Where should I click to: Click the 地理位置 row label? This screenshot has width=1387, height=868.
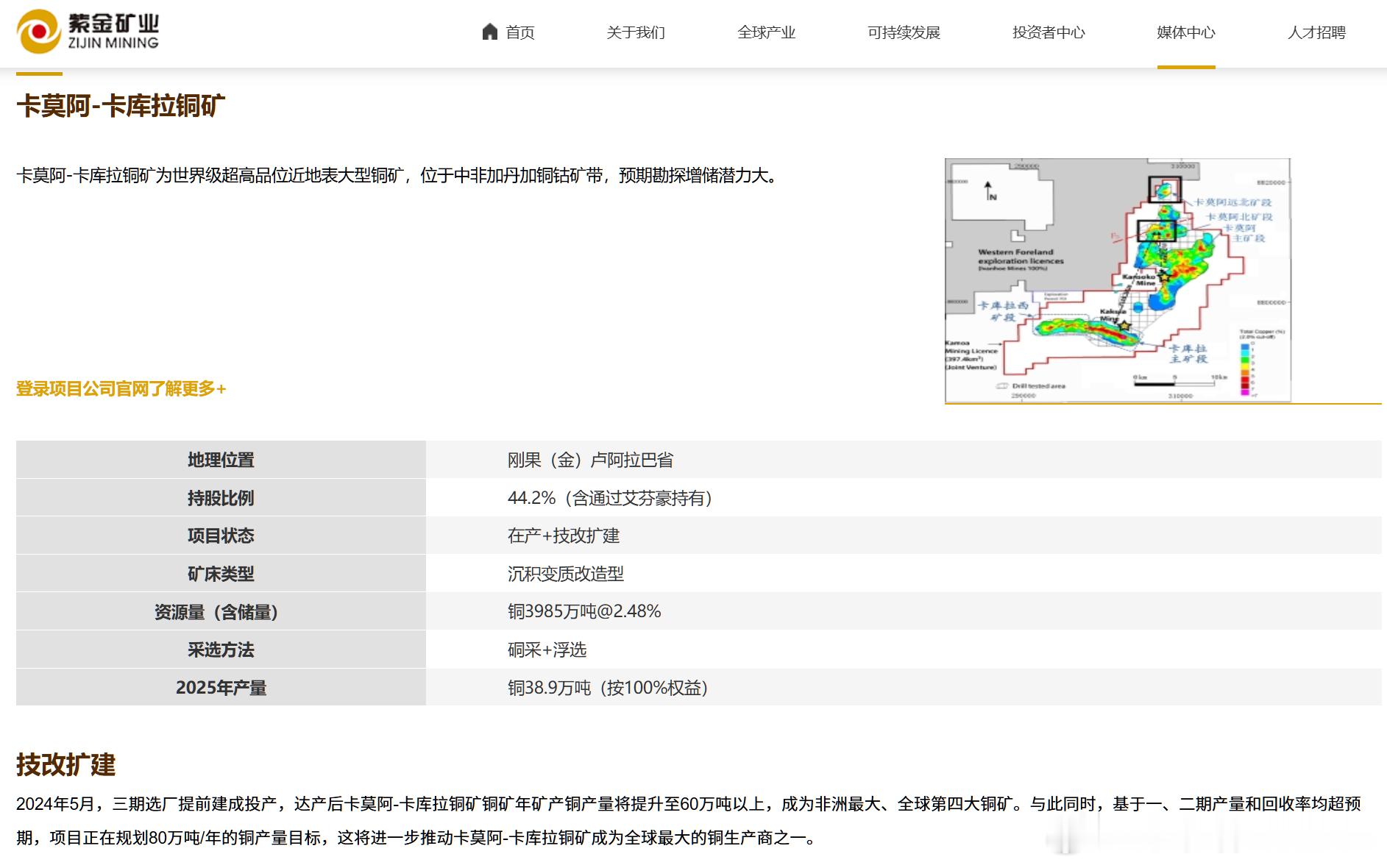click(221, 460)
